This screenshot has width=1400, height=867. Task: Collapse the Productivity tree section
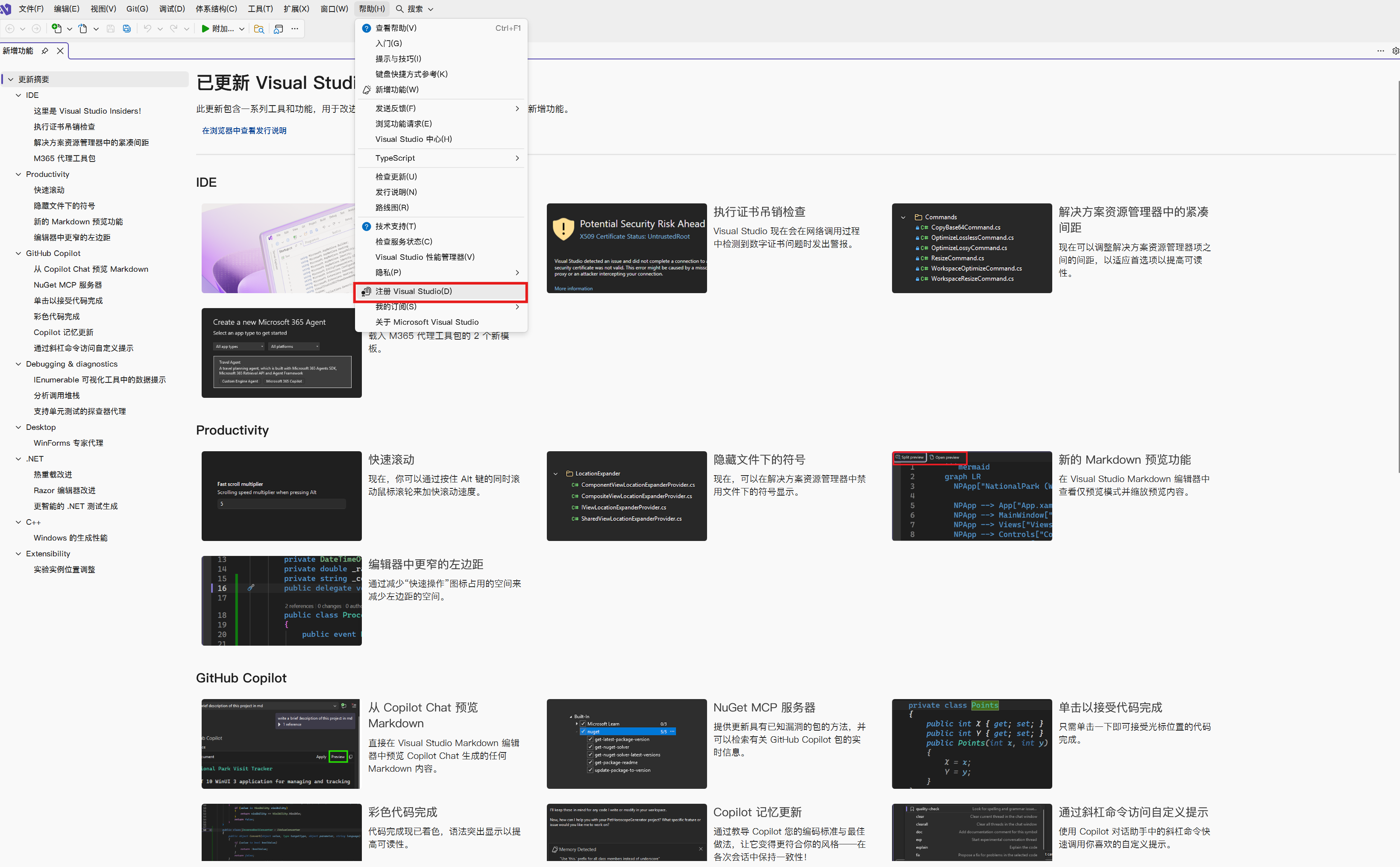(18, 174)
